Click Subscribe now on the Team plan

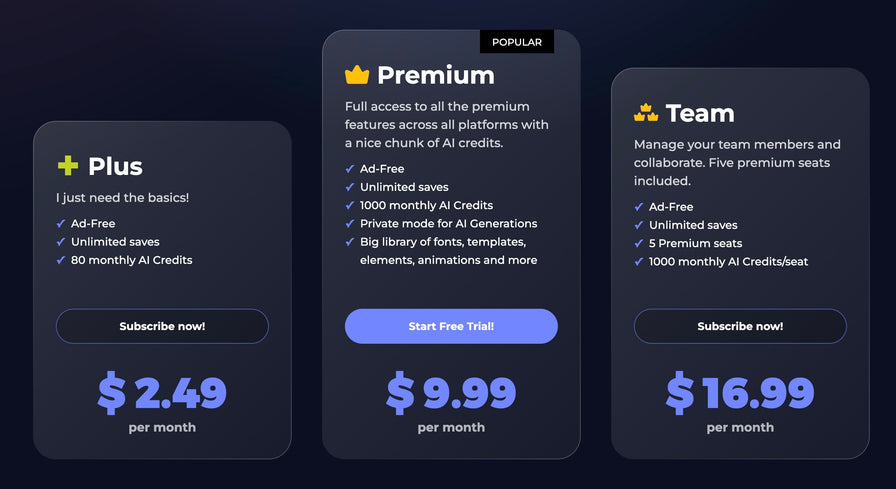740,327
